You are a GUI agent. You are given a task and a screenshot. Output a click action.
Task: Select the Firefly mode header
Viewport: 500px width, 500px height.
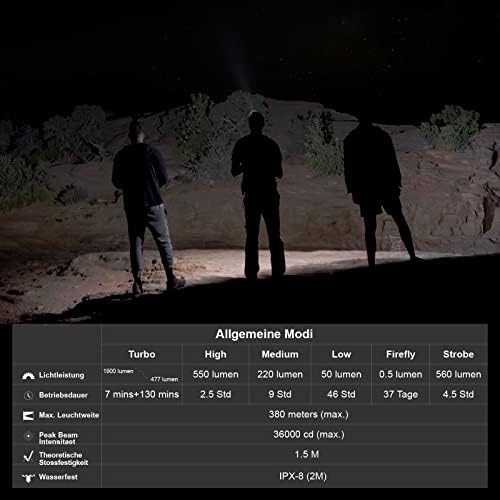pos(401,354)
